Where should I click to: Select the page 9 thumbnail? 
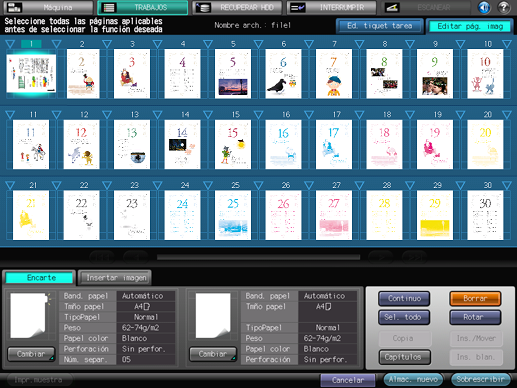[435, 74]
